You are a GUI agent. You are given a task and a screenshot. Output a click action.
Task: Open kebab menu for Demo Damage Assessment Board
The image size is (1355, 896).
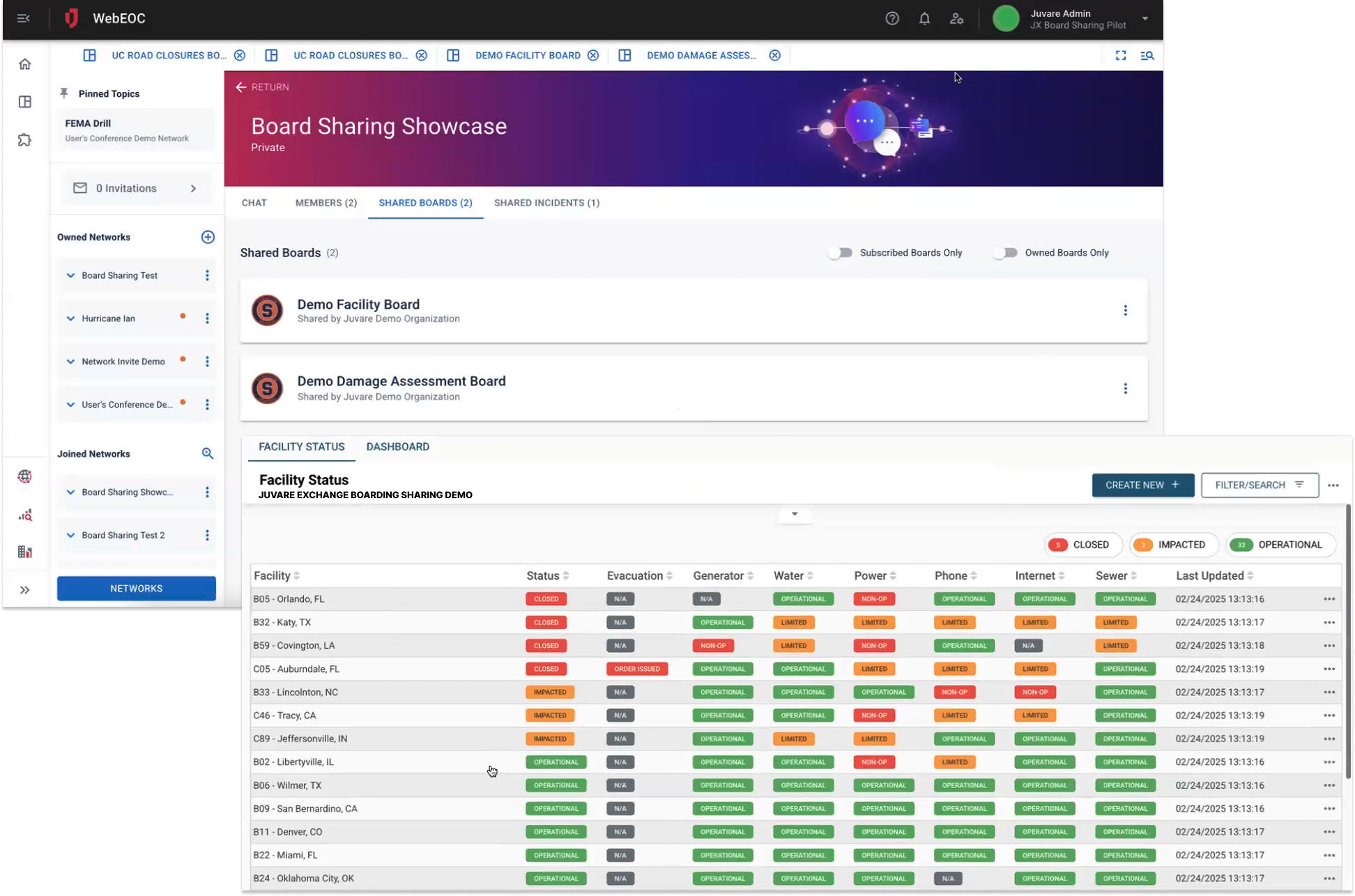coord(1125,389)
